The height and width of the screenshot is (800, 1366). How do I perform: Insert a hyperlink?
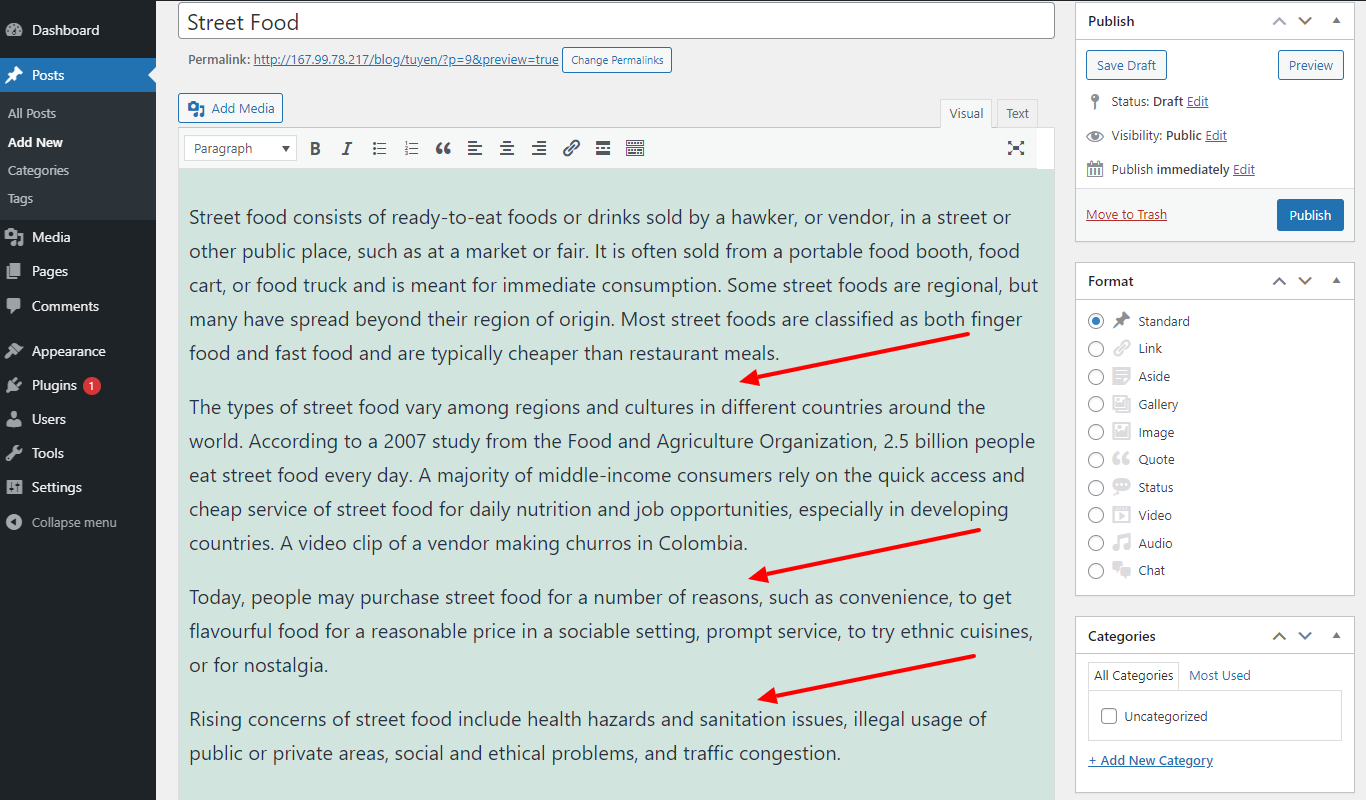(571, 148)
